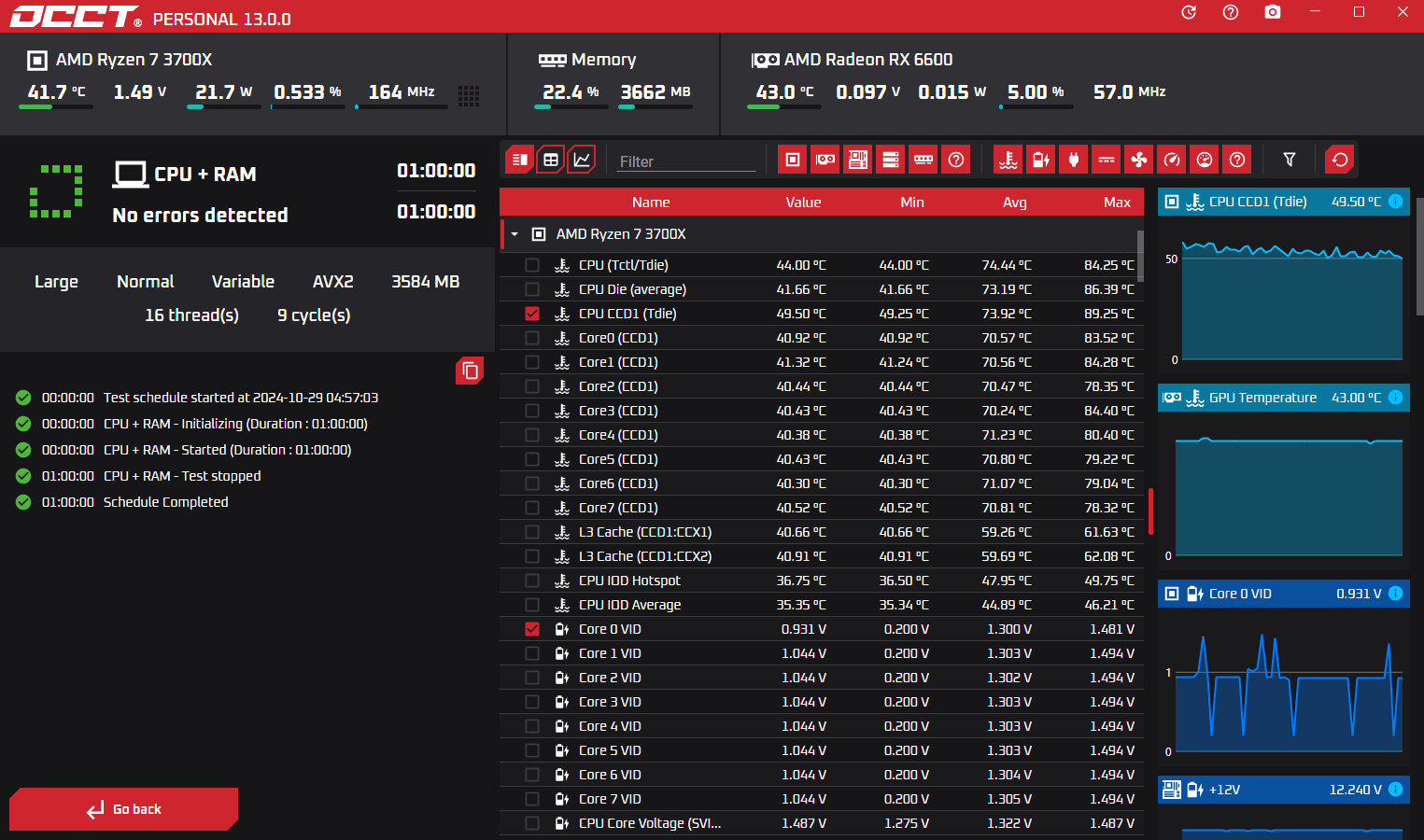Check the CPU IOD Hotspot checkbox
Viewport: 1424px width, 840px height.
[x=532, y=581]
